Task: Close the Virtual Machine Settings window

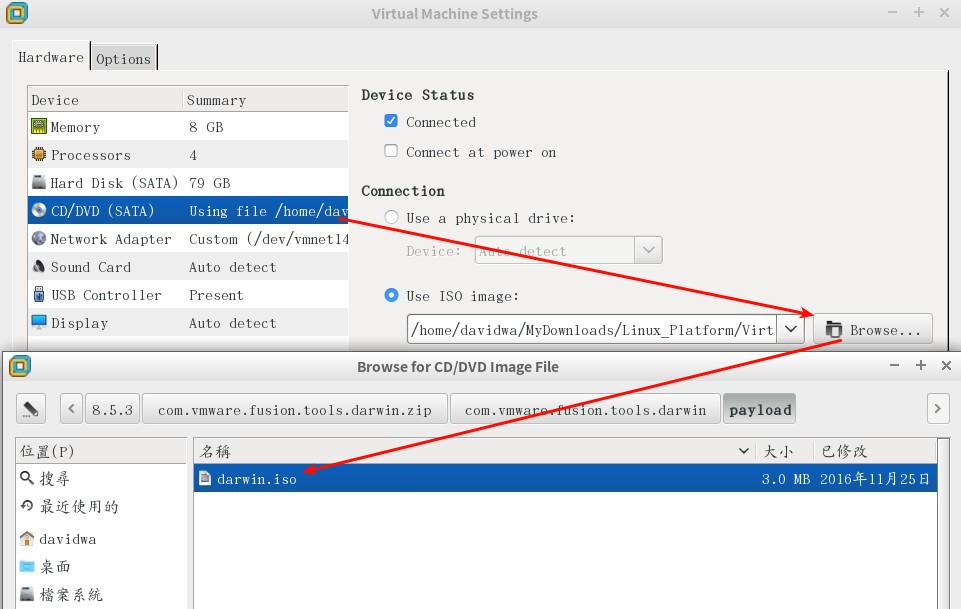Action: (944, 12)
